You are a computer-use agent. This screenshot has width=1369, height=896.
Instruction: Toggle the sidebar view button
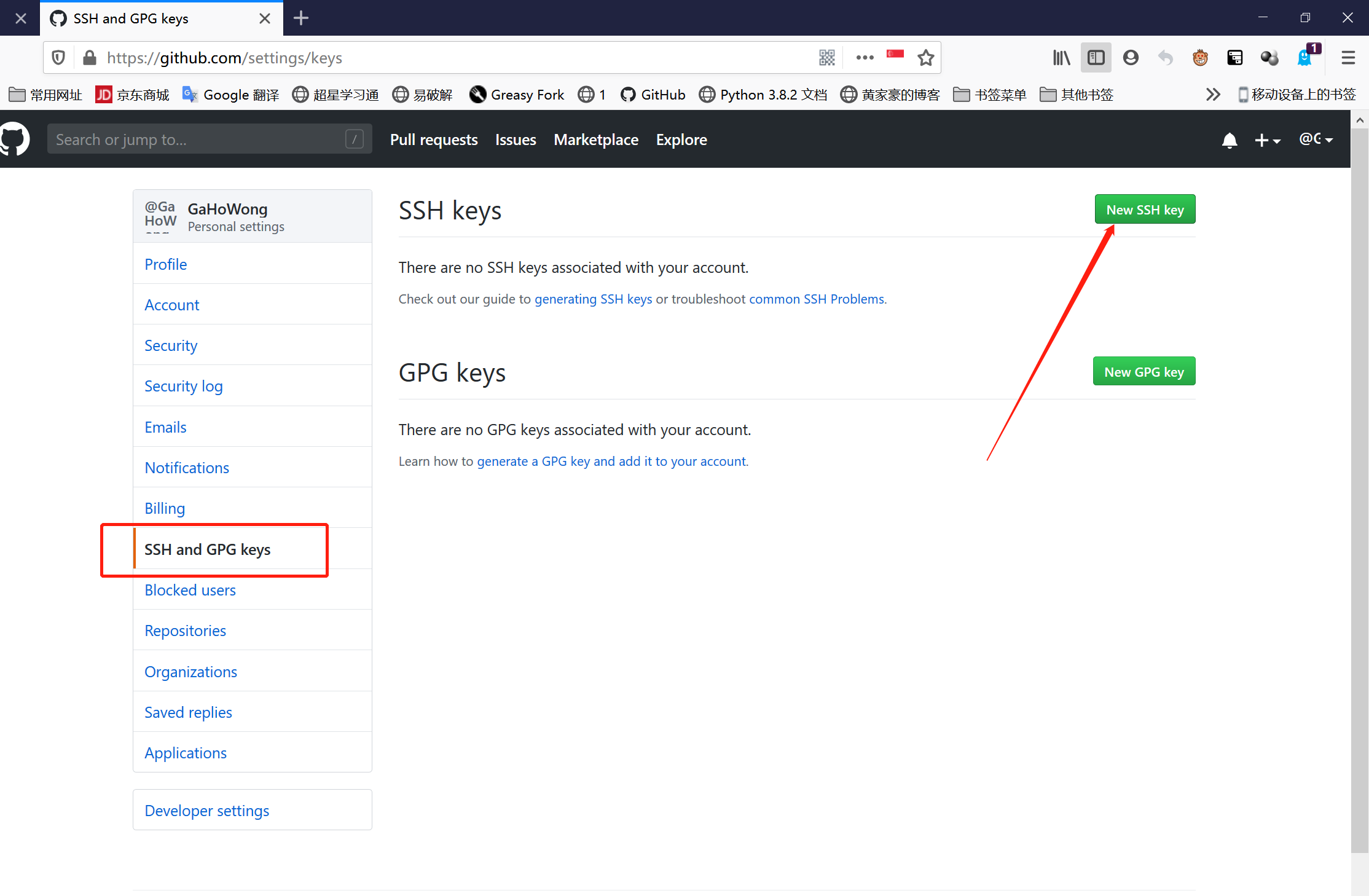click(x=1096, y=58)
